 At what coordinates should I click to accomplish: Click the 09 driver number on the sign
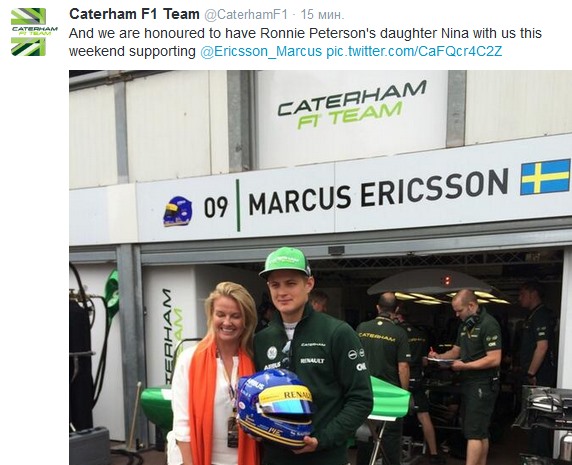tap(216, 207)
